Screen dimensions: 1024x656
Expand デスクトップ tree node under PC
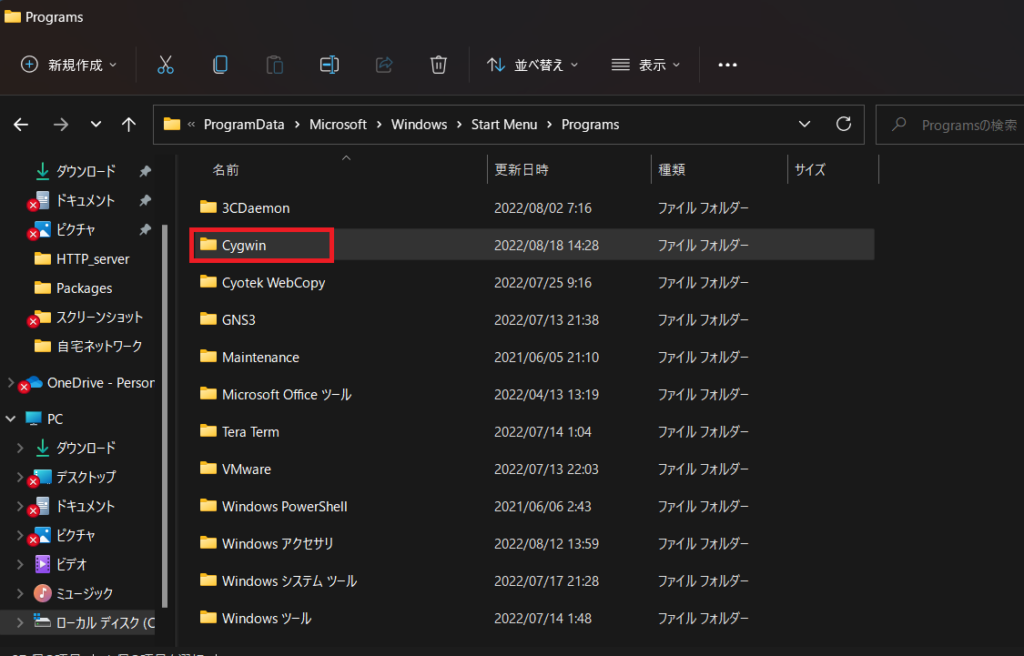click(x=20, y=477)
